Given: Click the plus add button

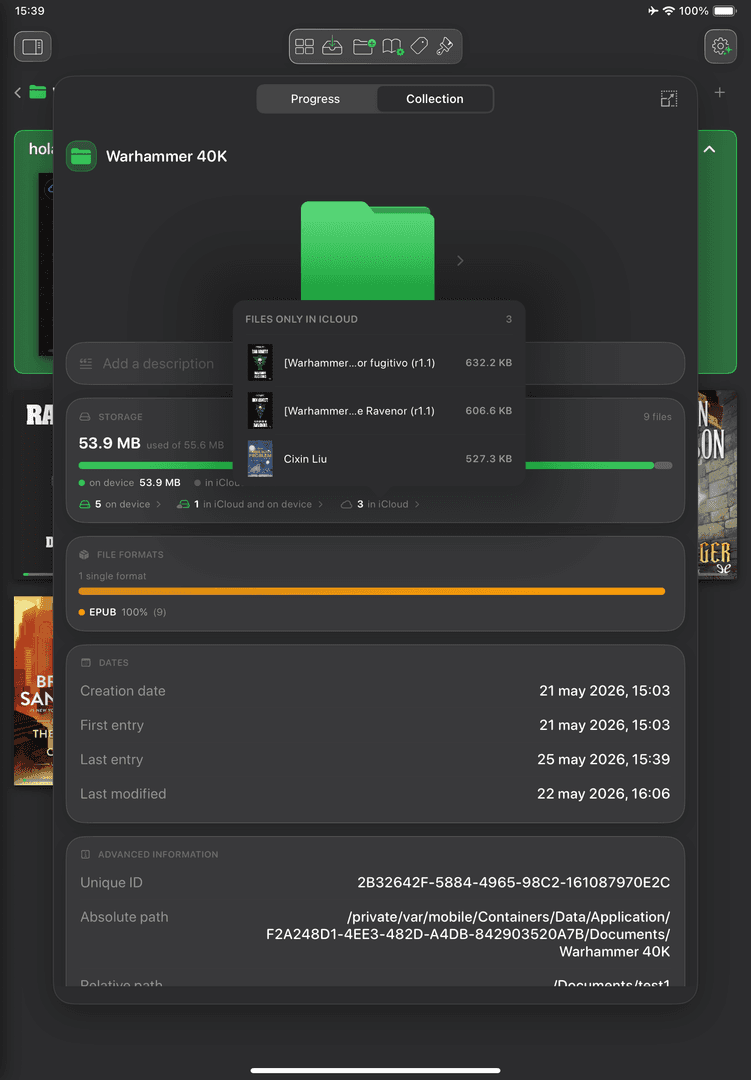Looking at the screenshot, I should [x=719, y=92].
